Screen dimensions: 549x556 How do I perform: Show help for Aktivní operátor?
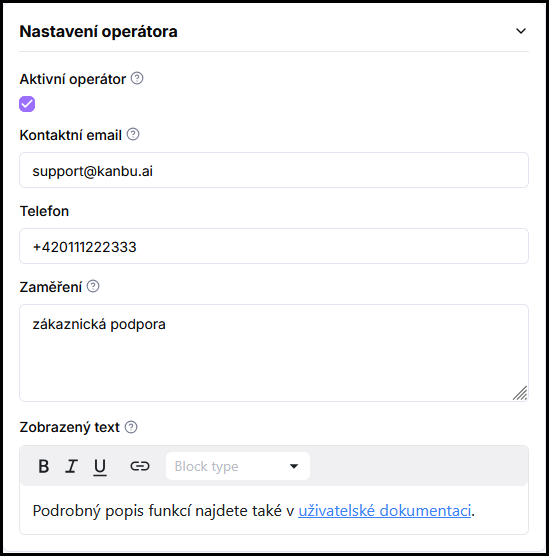coord(137,78)
